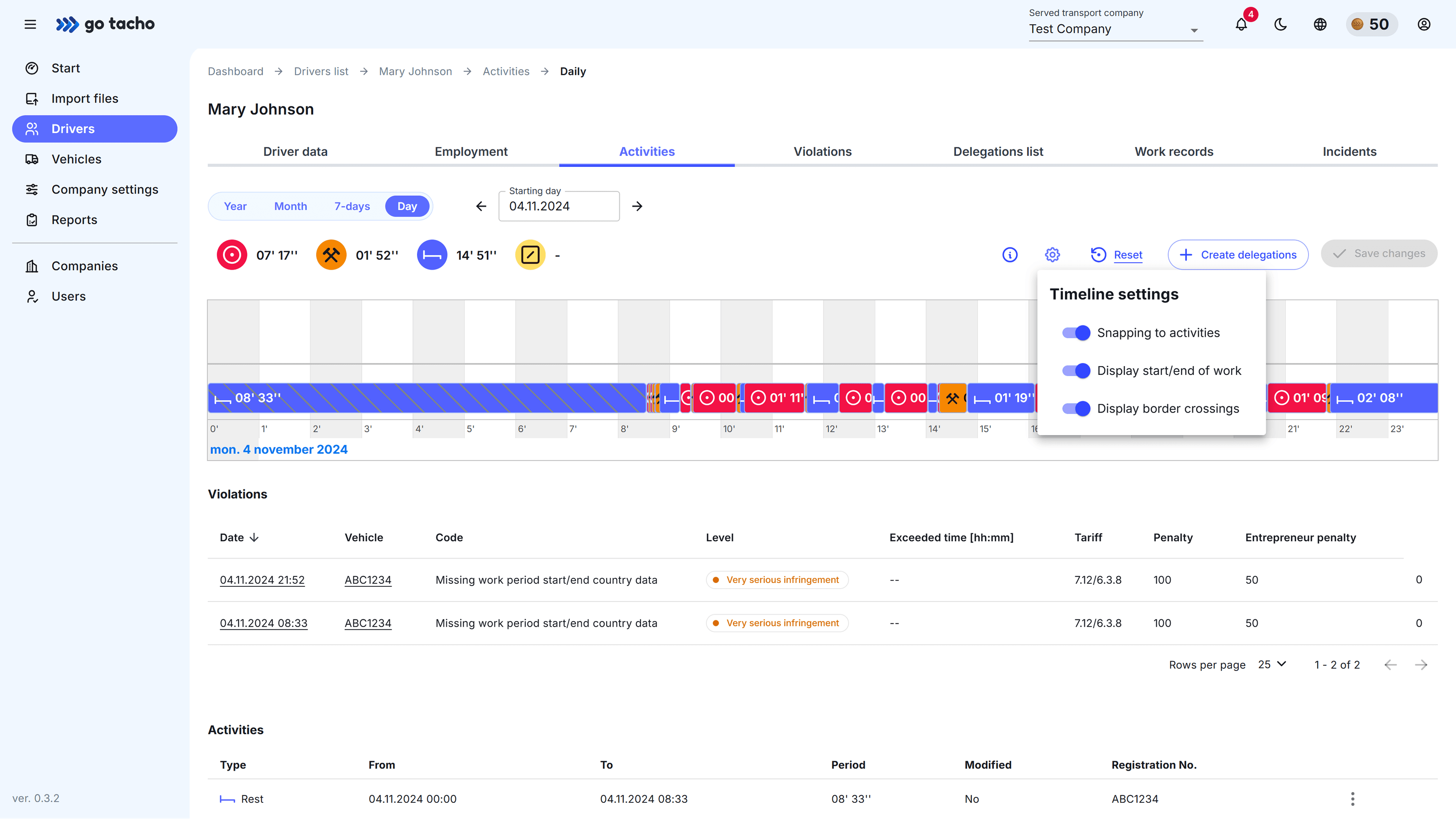1456x819 pixels.
Task: Click the timeline settings gear icon
Action: (1052, 255)
